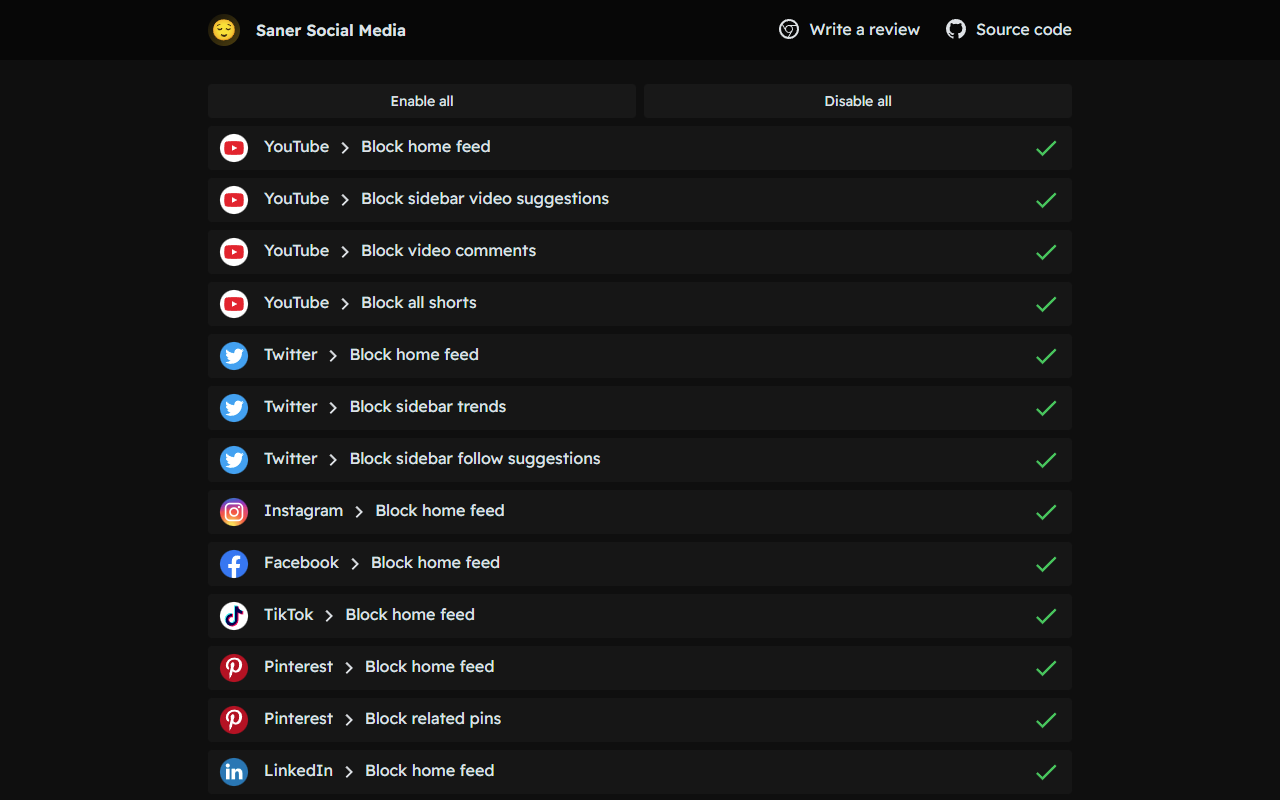Viewport: 1280px width, 800px height.
Task: Toggle checkmark for LinkedIn Block home feed
Action: 1046,772
